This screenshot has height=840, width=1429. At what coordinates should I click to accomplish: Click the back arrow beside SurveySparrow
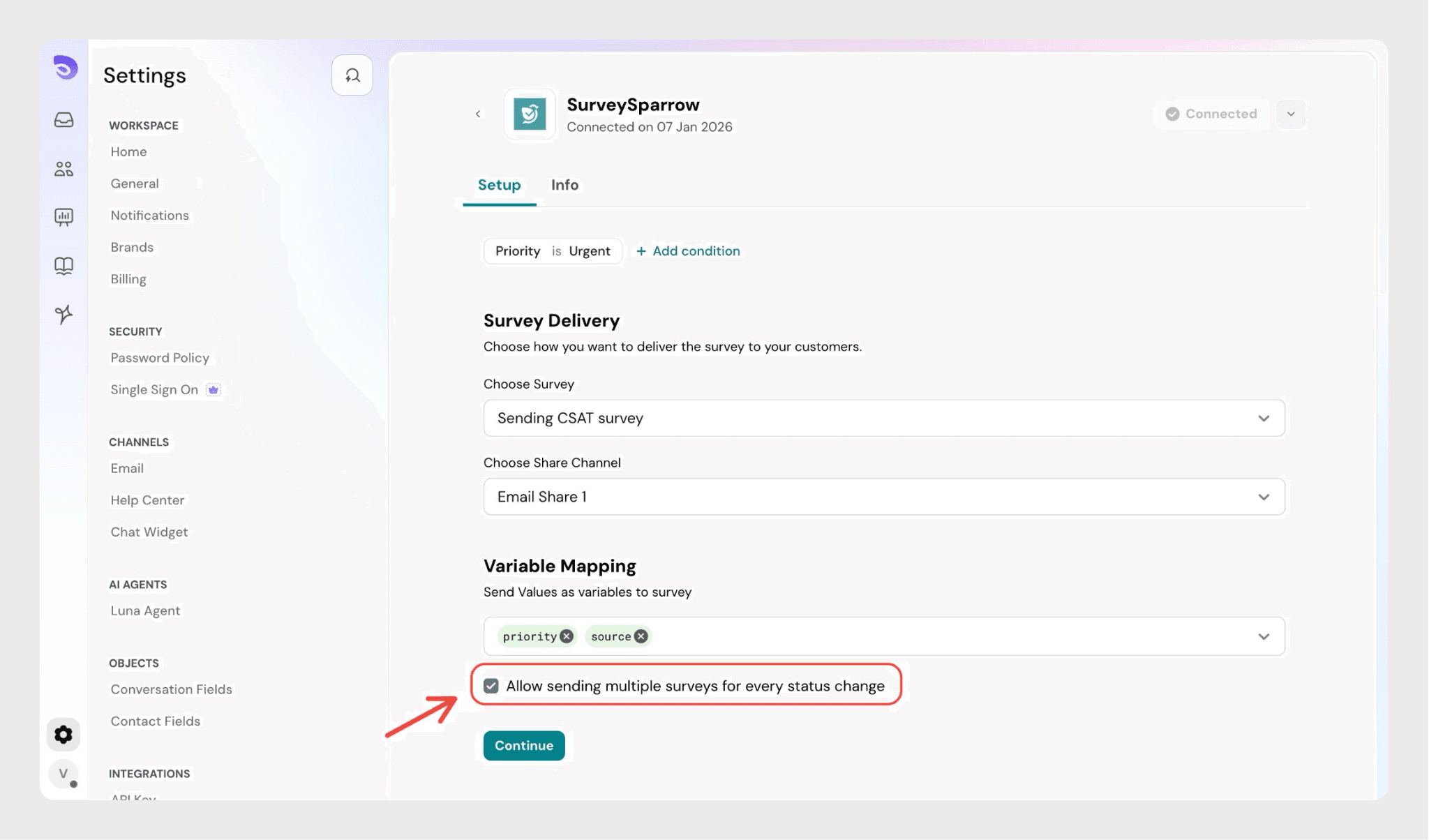pos(478,114)
